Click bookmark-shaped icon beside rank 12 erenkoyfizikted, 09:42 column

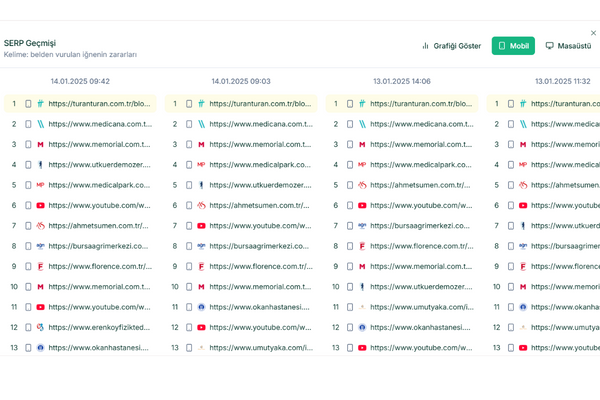28,327
